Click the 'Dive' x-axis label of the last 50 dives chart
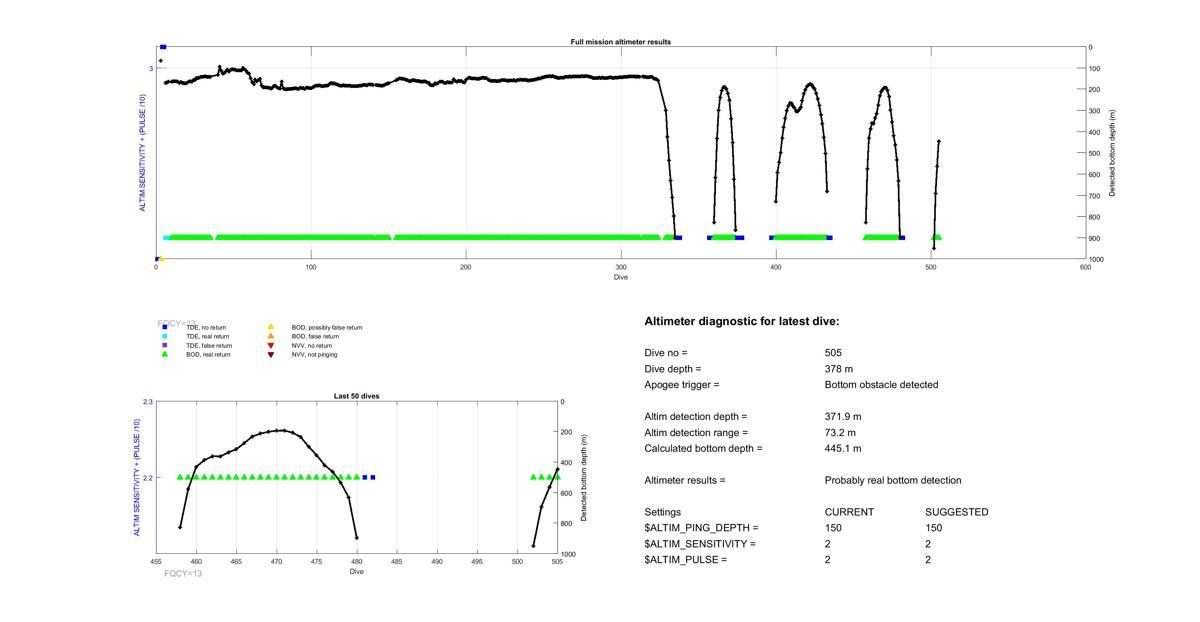 coord(356,572)
